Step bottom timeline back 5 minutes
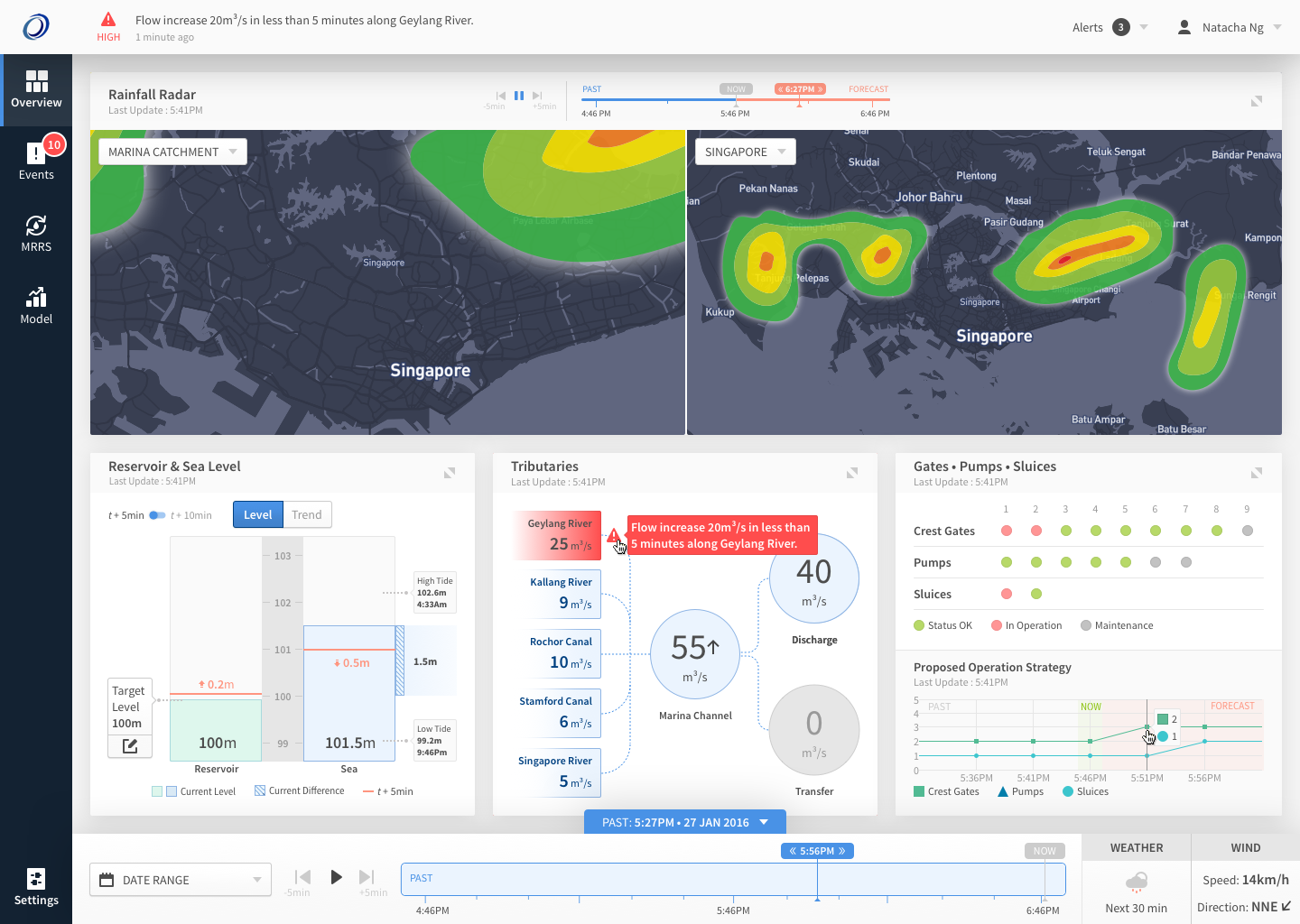Image resolution: width=1300 pixels, height=924 pixels. coord(303,877)
